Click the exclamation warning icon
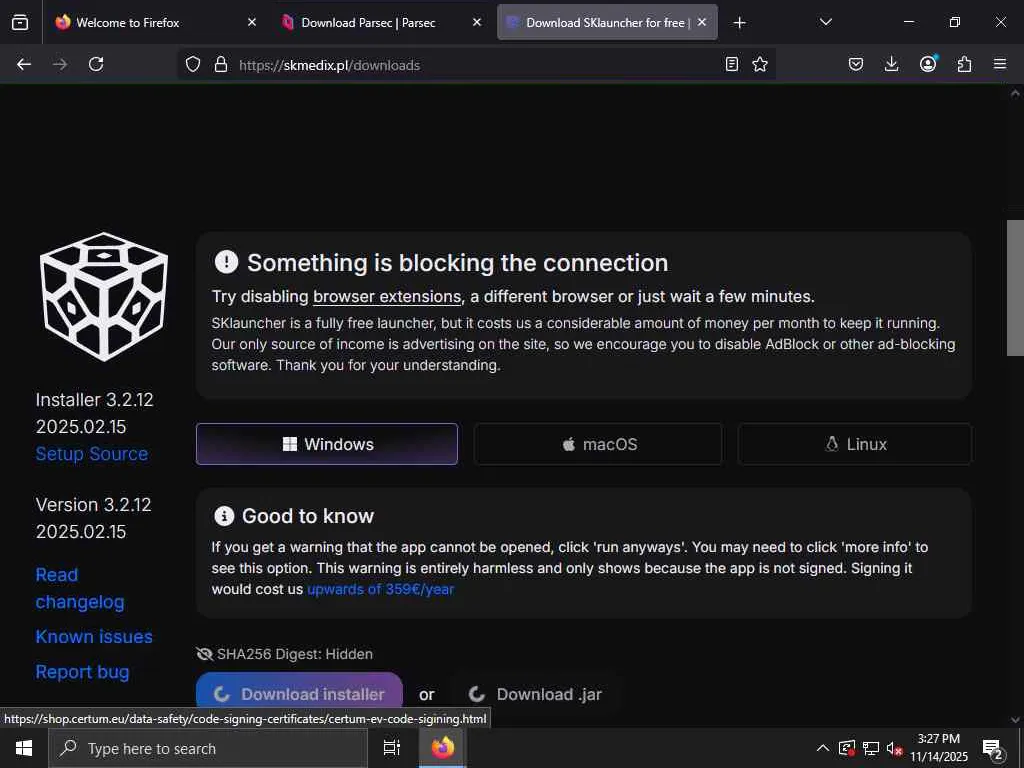This screenshot has width=1024, height=768. click(226, 262)
